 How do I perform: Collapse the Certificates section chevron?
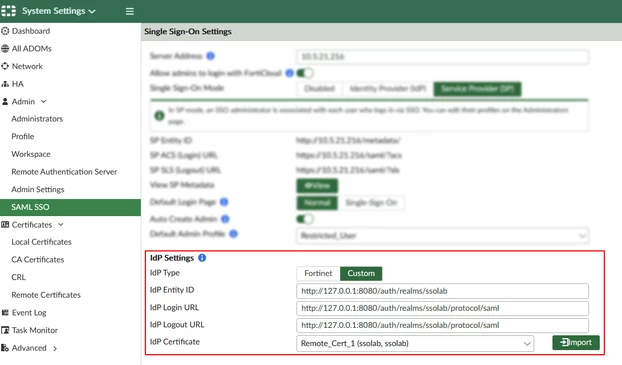click(x=61, y=225)
